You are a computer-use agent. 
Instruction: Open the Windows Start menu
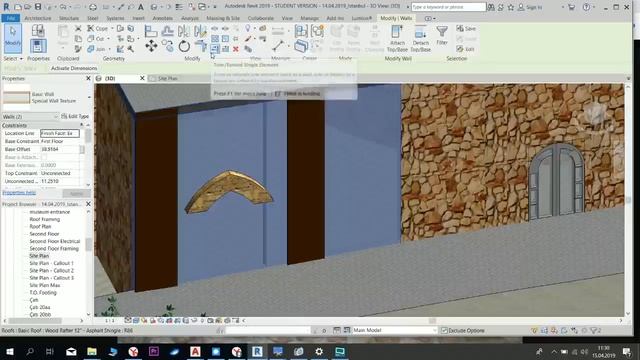coord(10,351)
